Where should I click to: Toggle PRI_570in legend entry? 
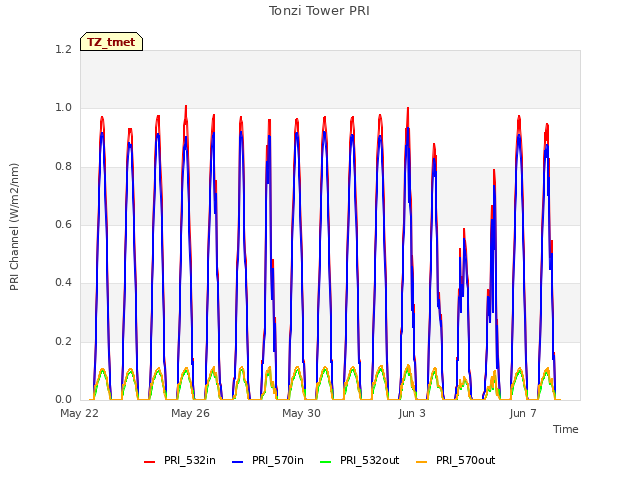pyautogui.click(x=268, y=460)
